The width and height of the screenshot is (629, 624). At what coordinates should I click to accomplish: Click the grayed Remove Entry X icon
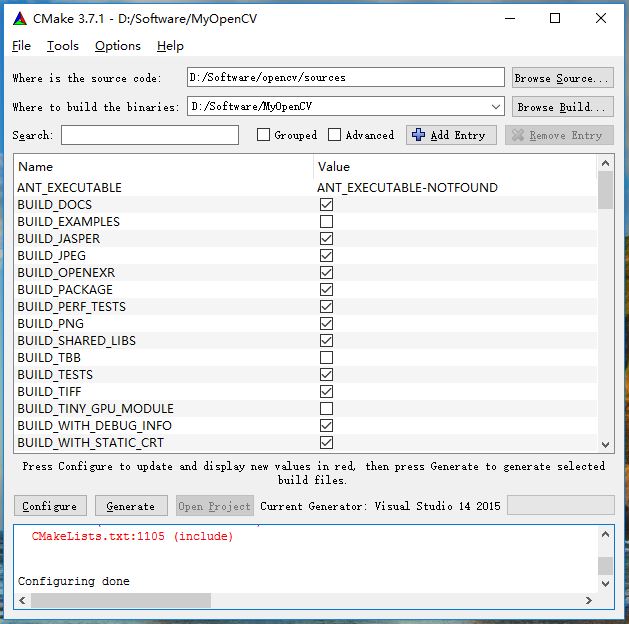click(517, 135)
